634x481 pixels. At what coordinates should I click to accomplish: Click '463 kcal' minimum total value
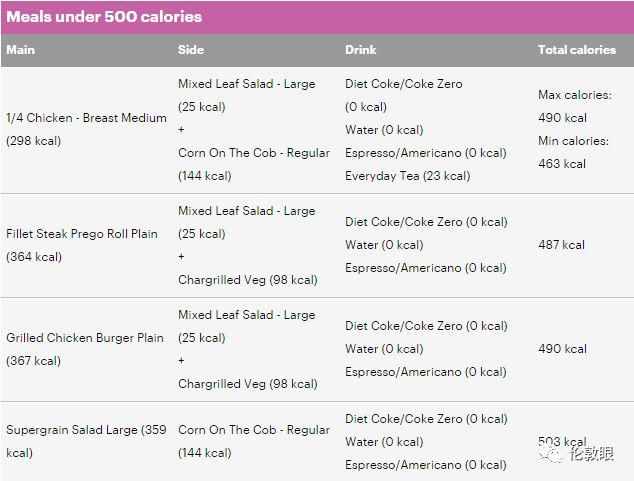pyautogui.click(x=562, y=164)
